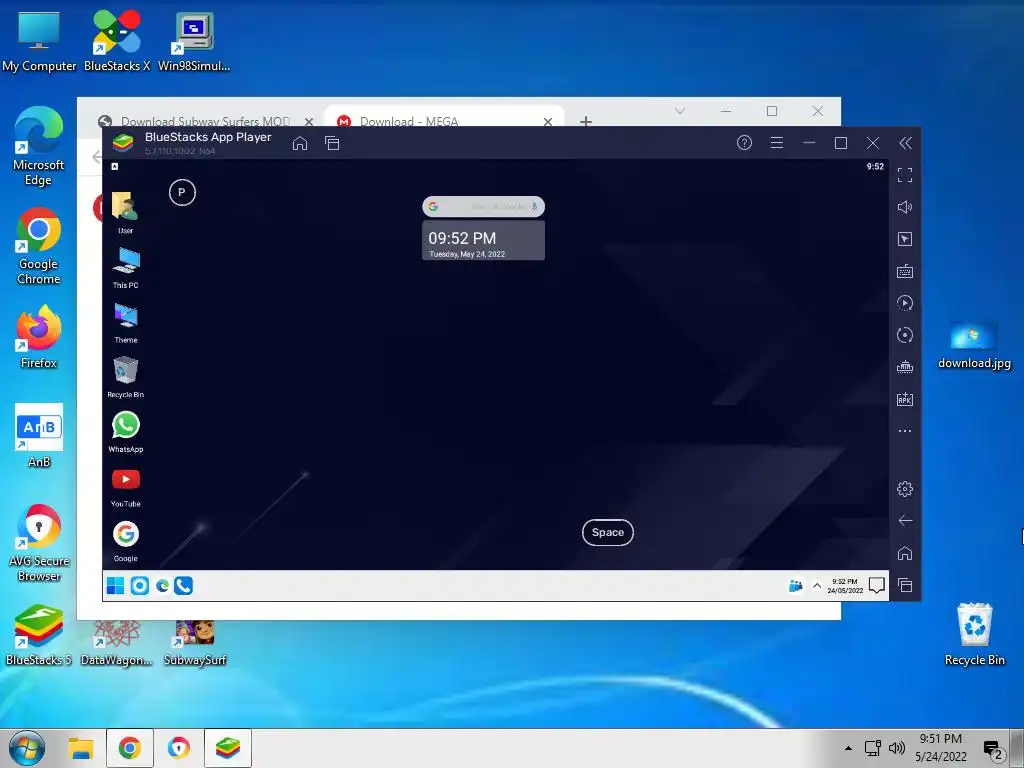Open the BlueStacks hamburger menu
This screenshot has width=1024, height=768.
coord(776,143)
